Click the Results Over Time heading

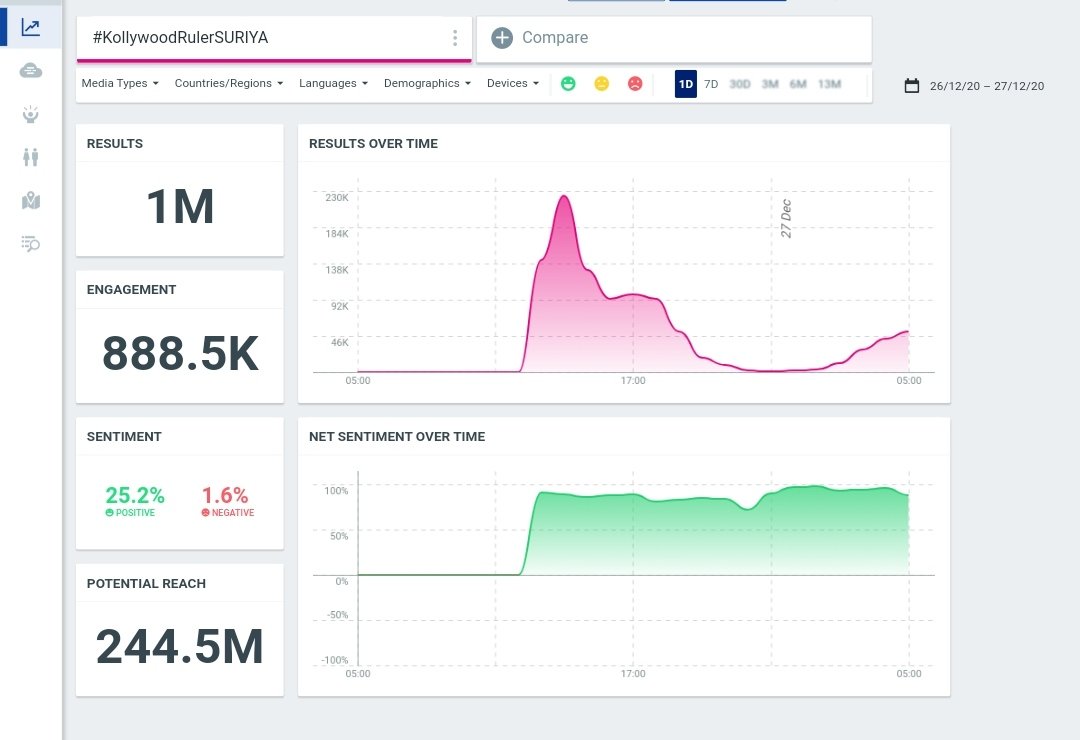pyautogui.click(x=373, y=143)
